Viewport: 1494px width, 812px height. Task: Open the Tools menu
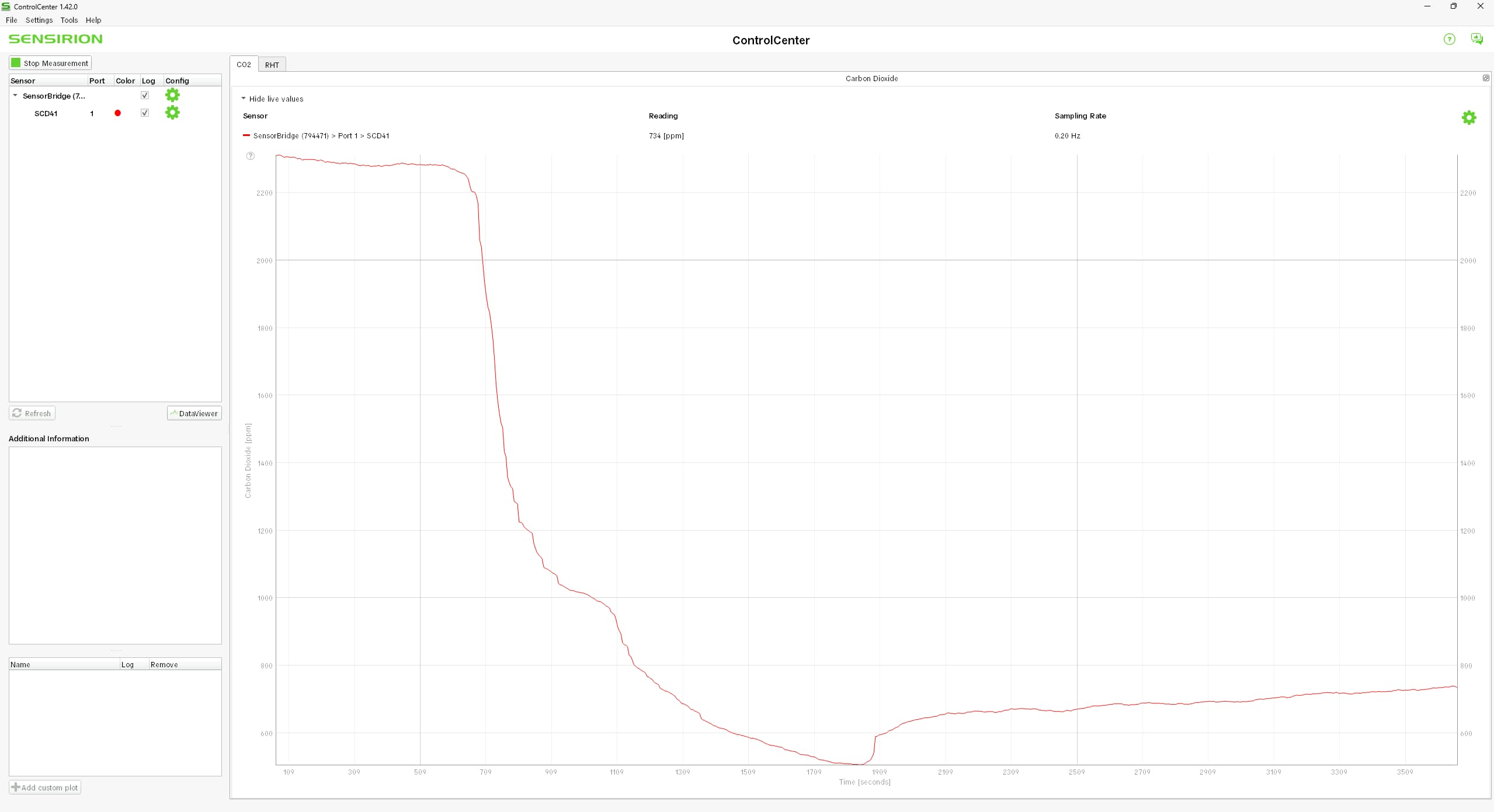point(69,20)
